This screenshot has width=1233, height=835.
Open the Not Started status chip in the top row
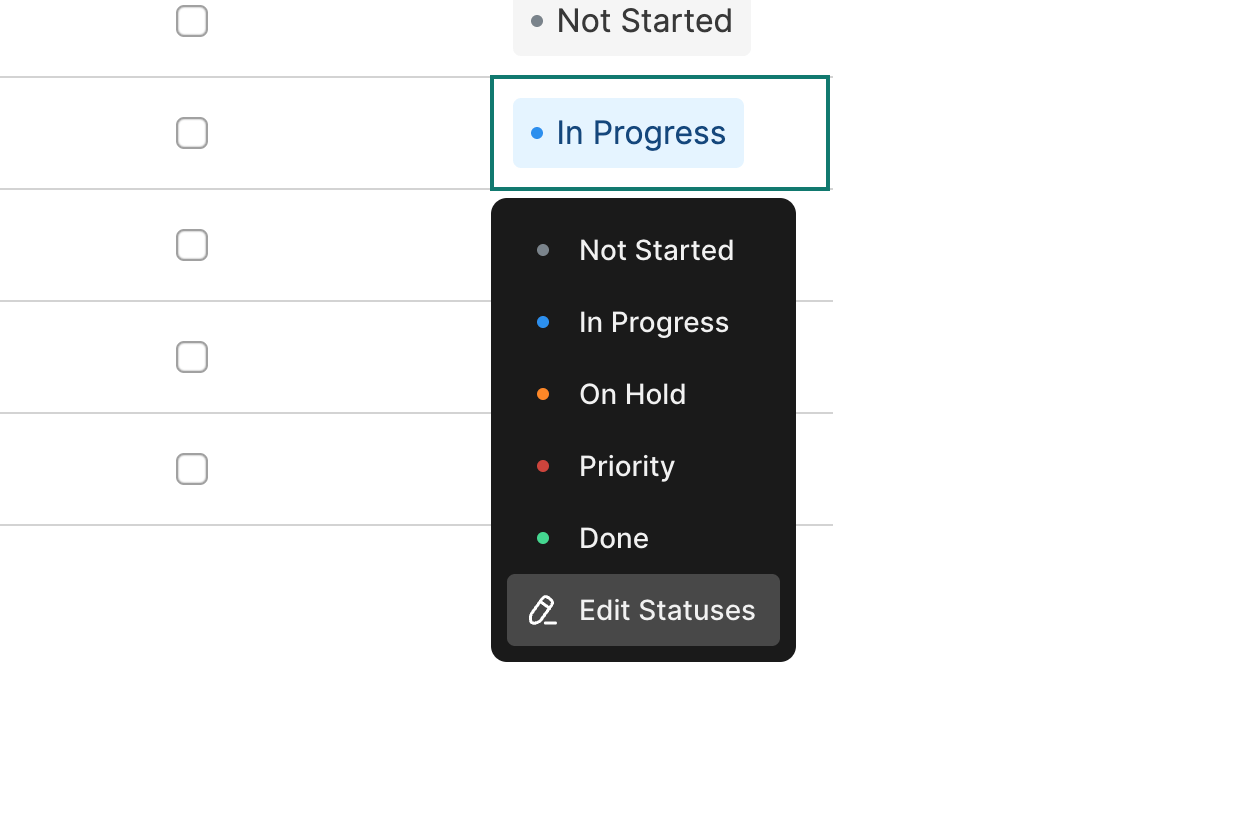click(x=632, y=22)
